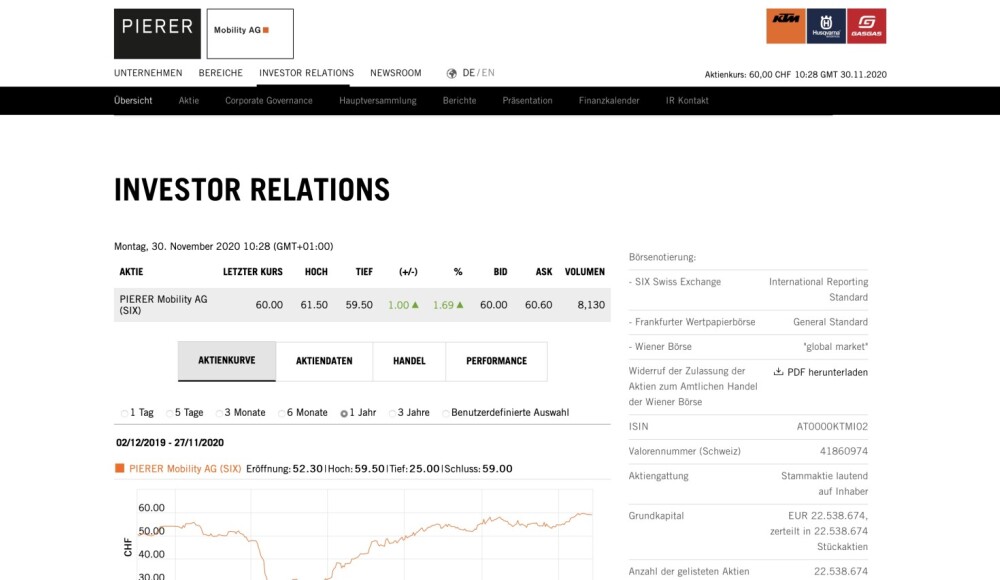Switch language to EN
1000x580 pixels.
[x=488, y=73]
